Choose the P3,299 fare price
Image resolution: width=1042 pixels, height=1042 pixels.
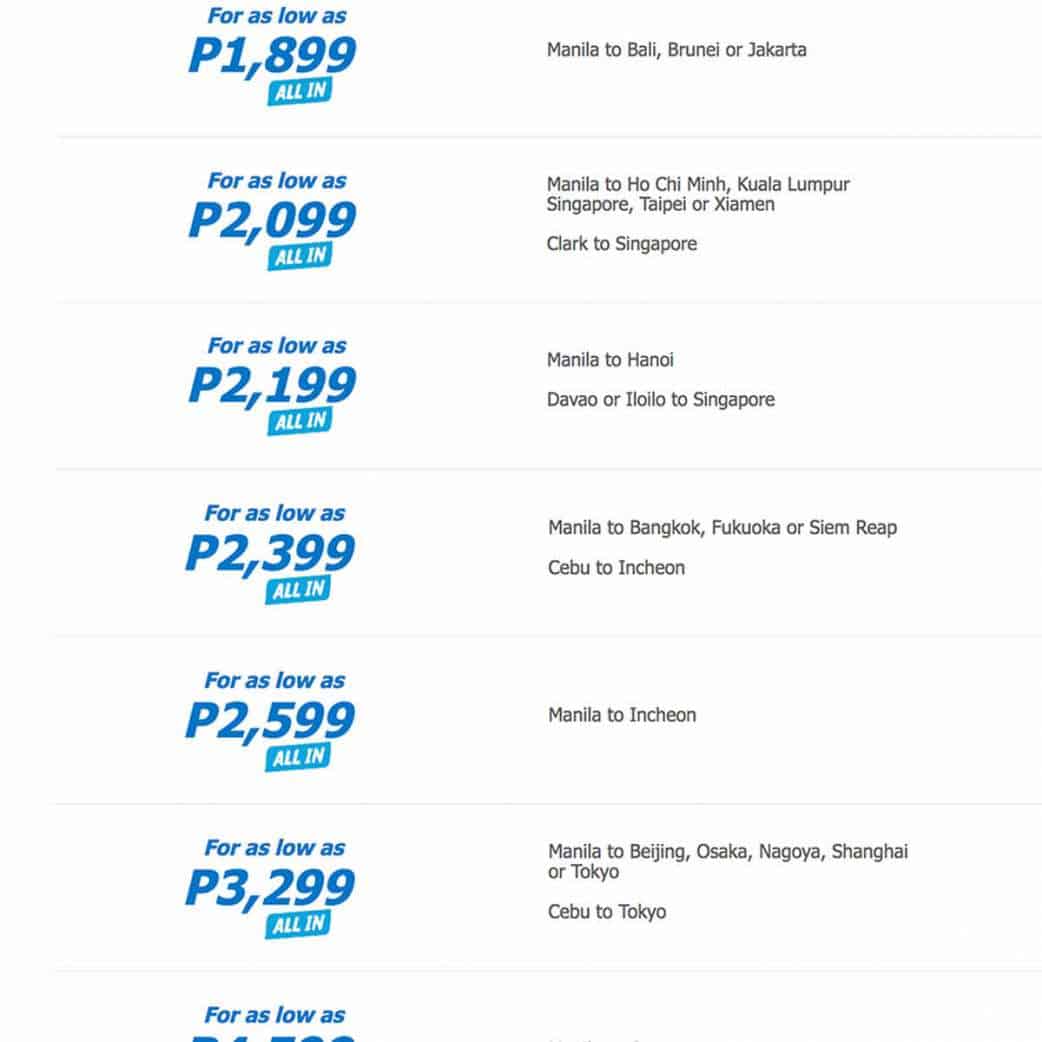tap(270, 888)
